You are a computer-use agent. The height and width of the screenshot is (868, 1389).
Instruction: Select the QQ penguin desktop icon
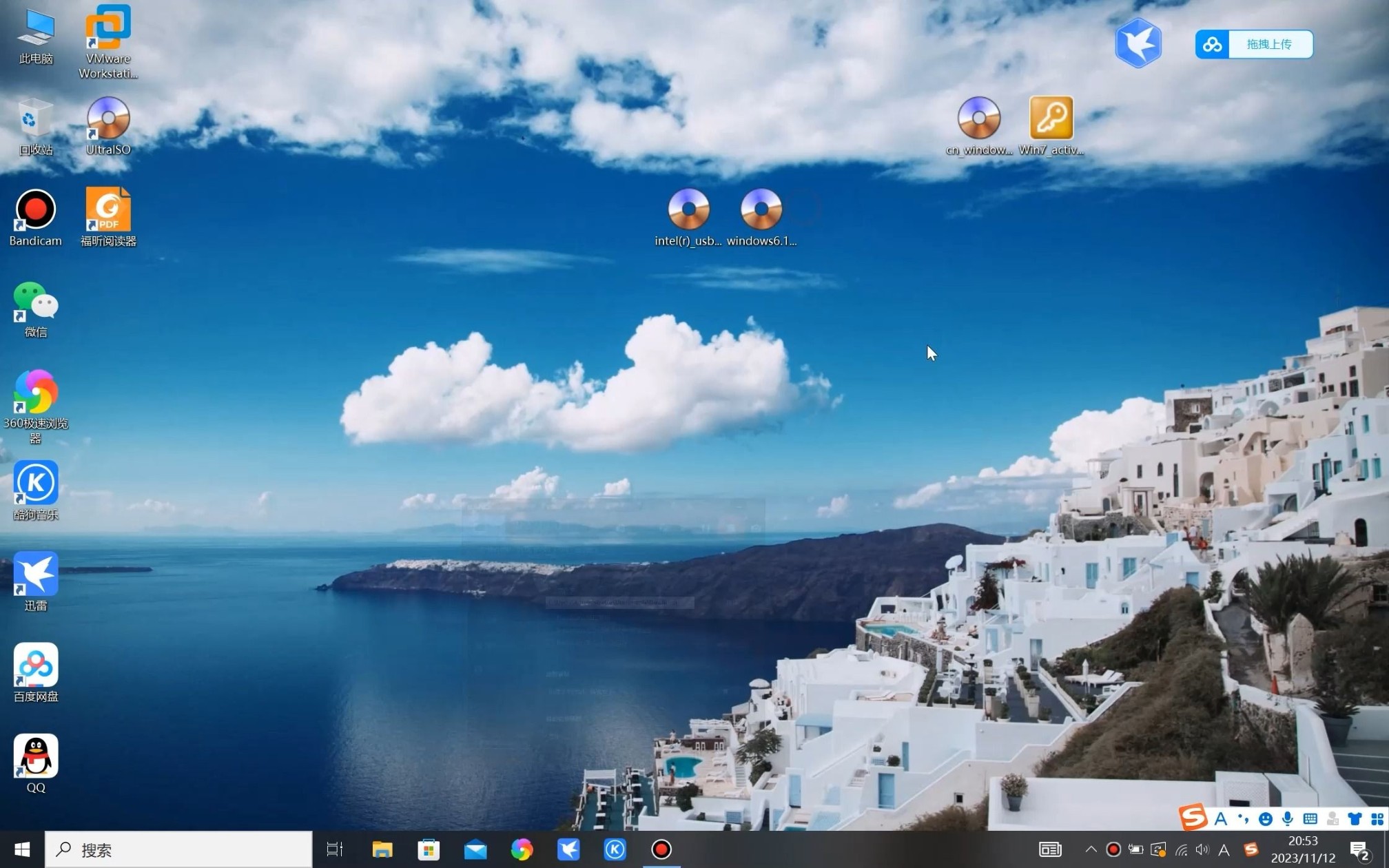point(35,756)
